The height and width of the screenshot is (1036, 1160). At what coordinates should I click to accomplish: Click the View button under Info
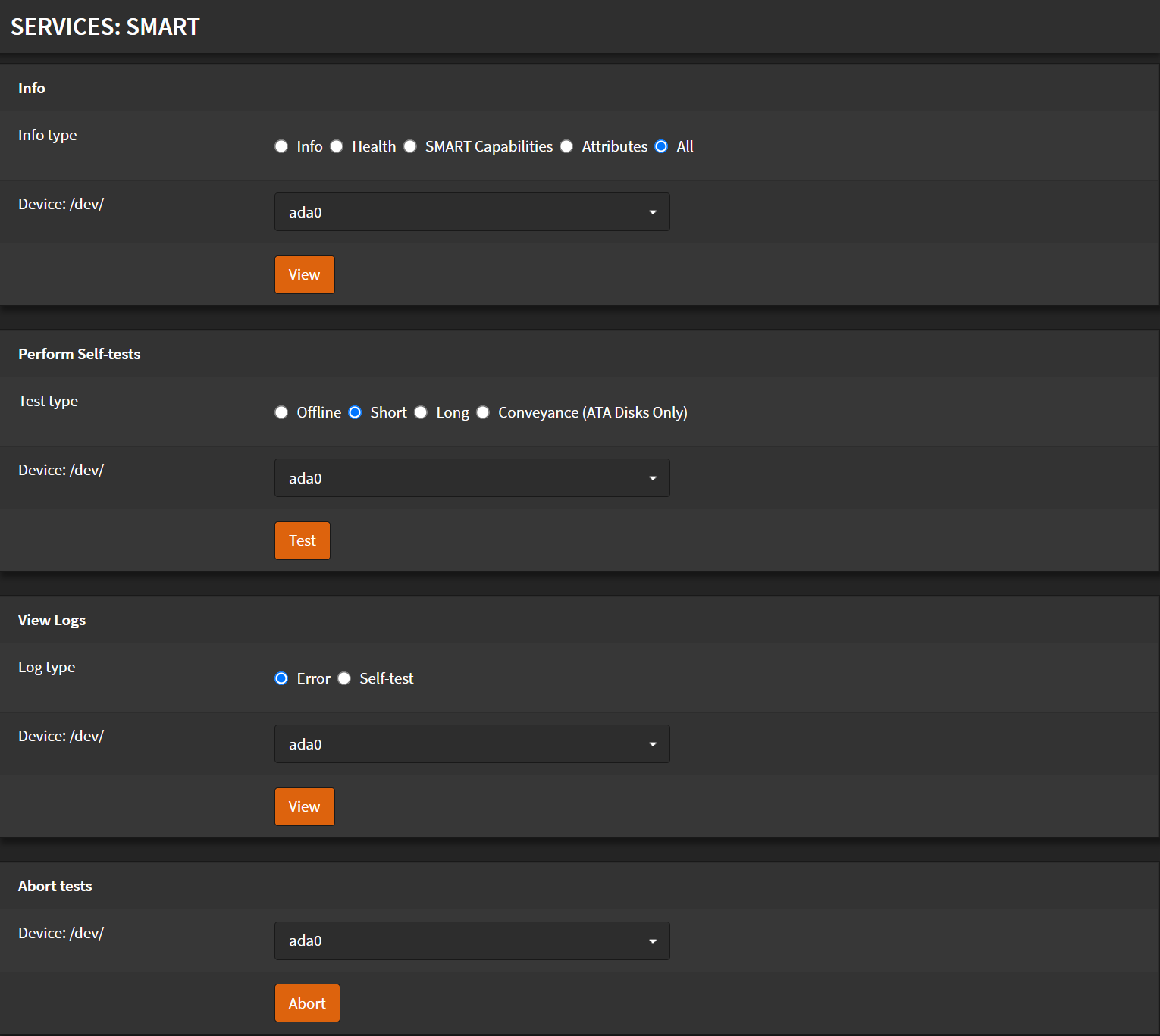(304, 274)
